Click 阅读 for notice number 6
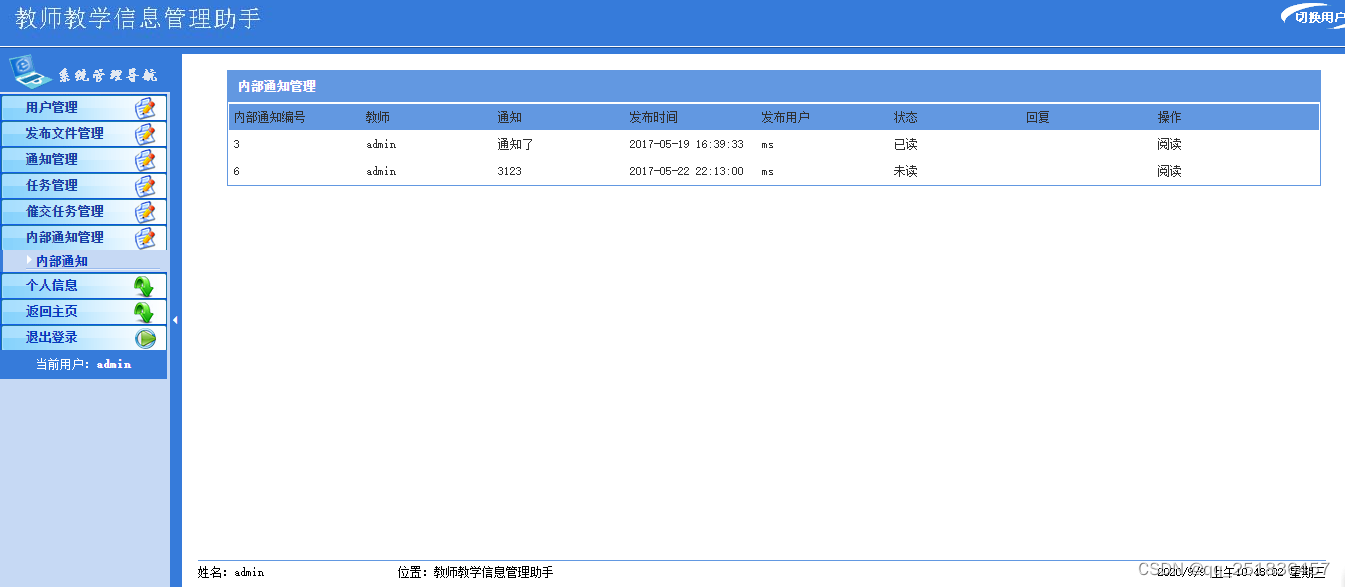1345x587 pixels. 1169,171
